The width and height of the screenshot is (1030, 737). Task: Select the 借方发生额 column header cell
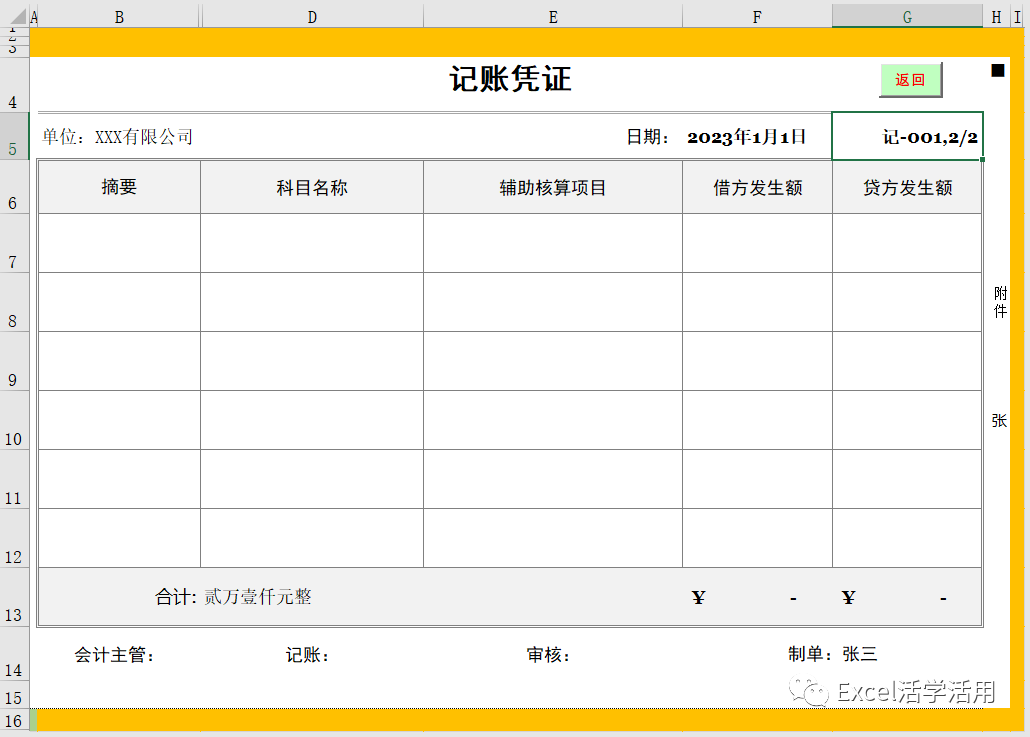757,186
